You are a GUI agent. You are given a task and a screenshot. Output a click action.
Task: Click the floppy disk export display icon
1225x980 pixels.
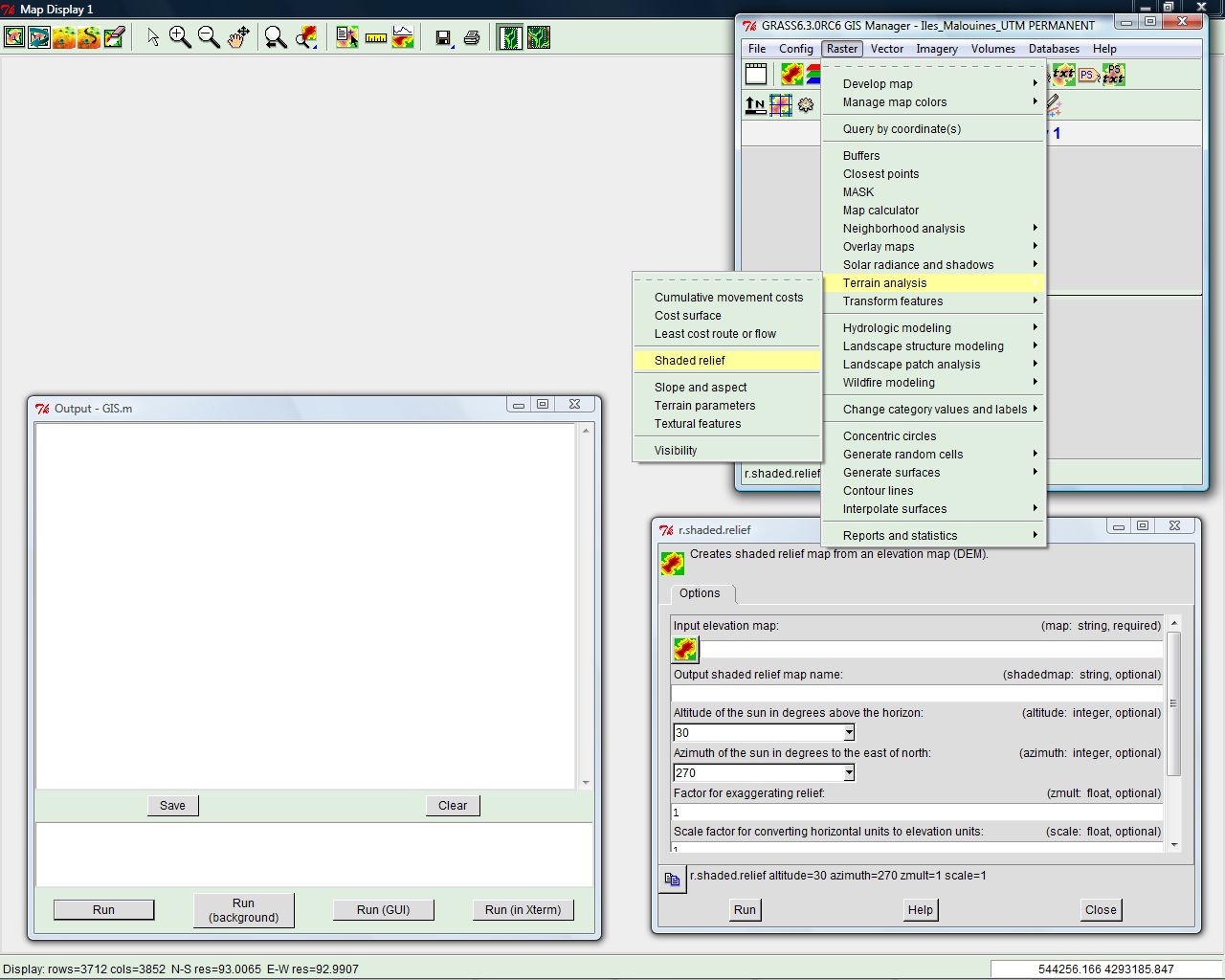443,37
